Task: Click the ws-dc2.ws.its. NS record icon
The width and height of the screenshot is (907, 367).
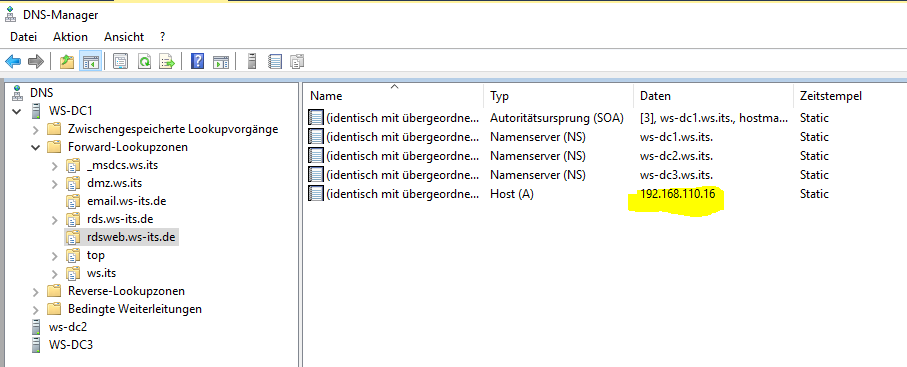Action: coord(316,156)
